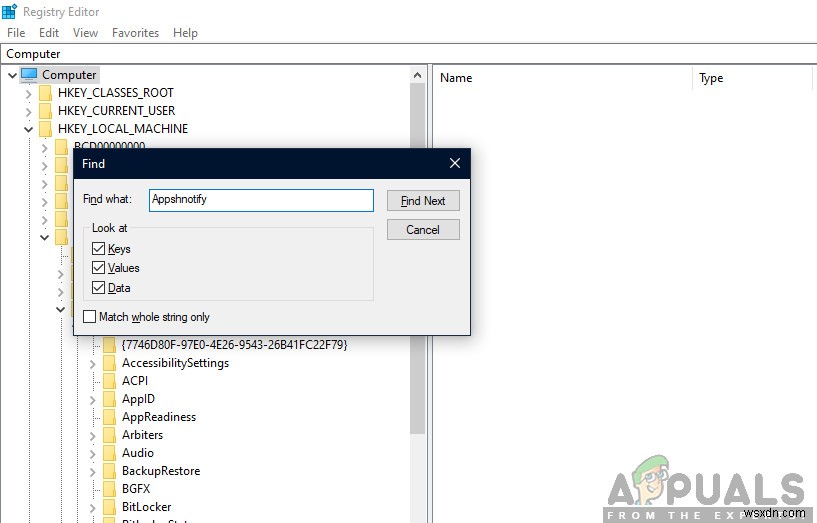Expand the AppID key
This screenshot has height=523, width=817.
click(x=93, y=400)
